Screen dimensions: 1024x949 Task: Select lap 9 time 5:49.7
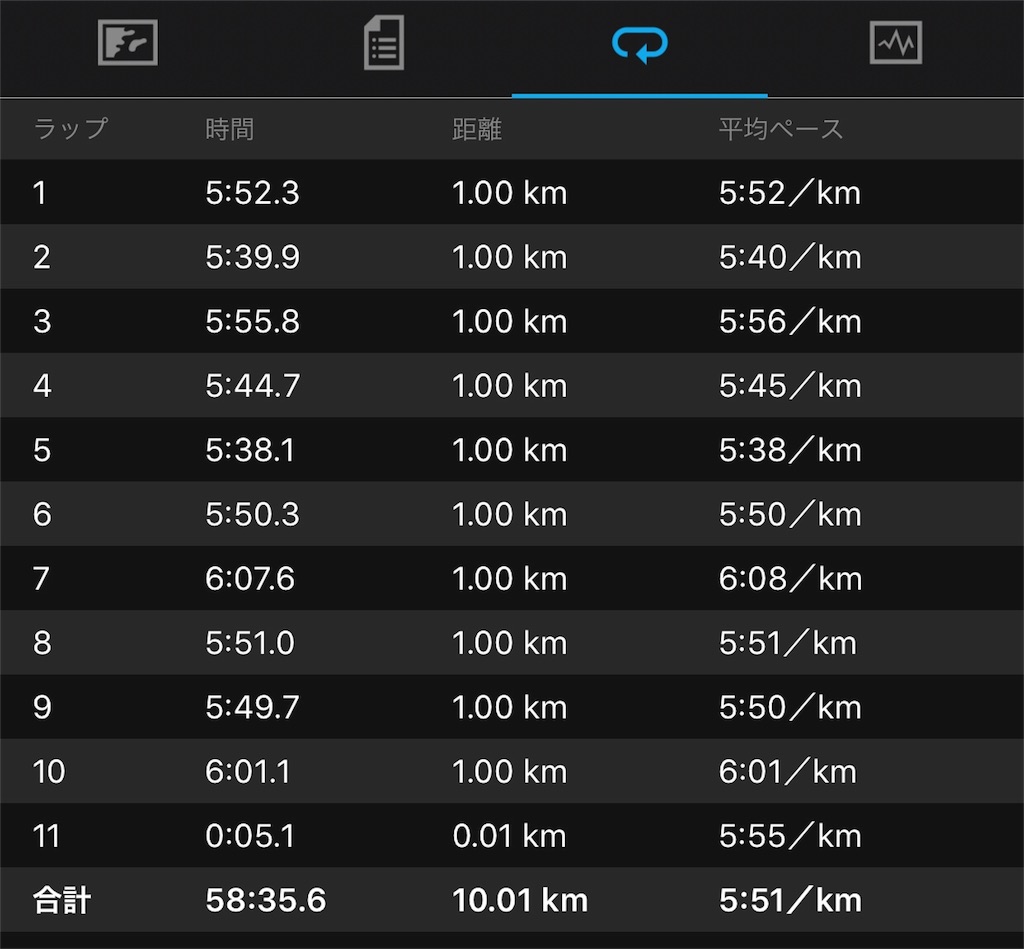[x=252, y=707]
